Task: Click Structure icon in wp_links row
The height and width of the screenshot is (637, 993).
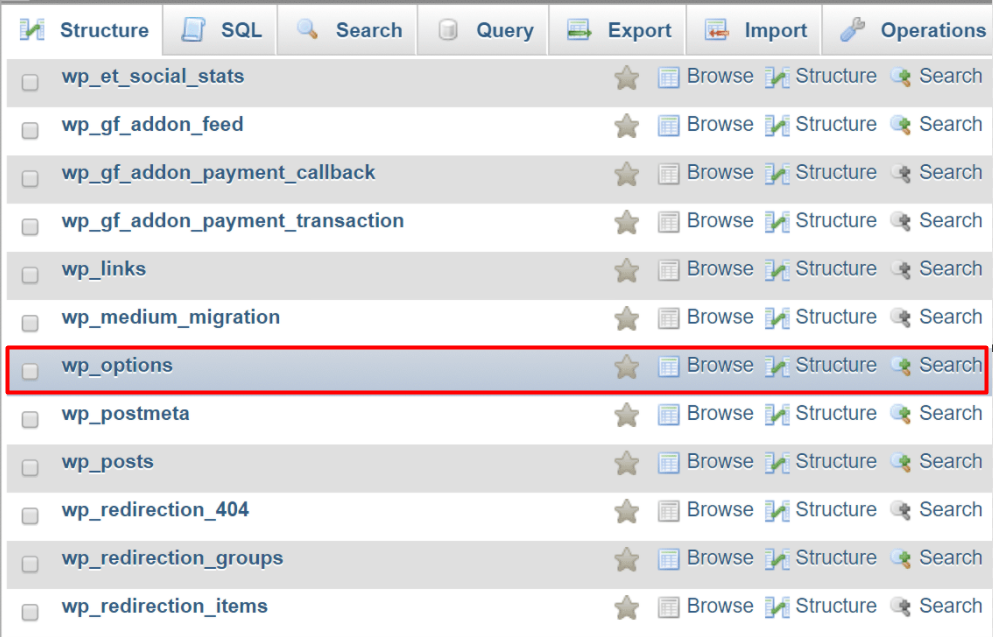Action: point(776,270)
